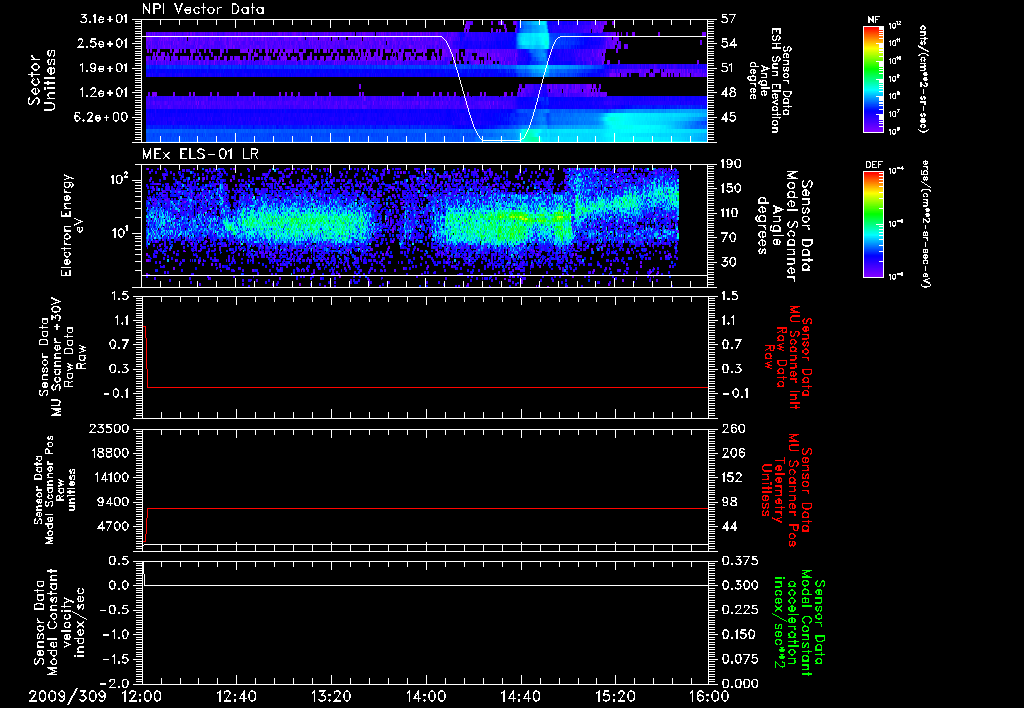
Task: Click the 45 degree tick on the sun elevation axis
Action: pos(729,117)
